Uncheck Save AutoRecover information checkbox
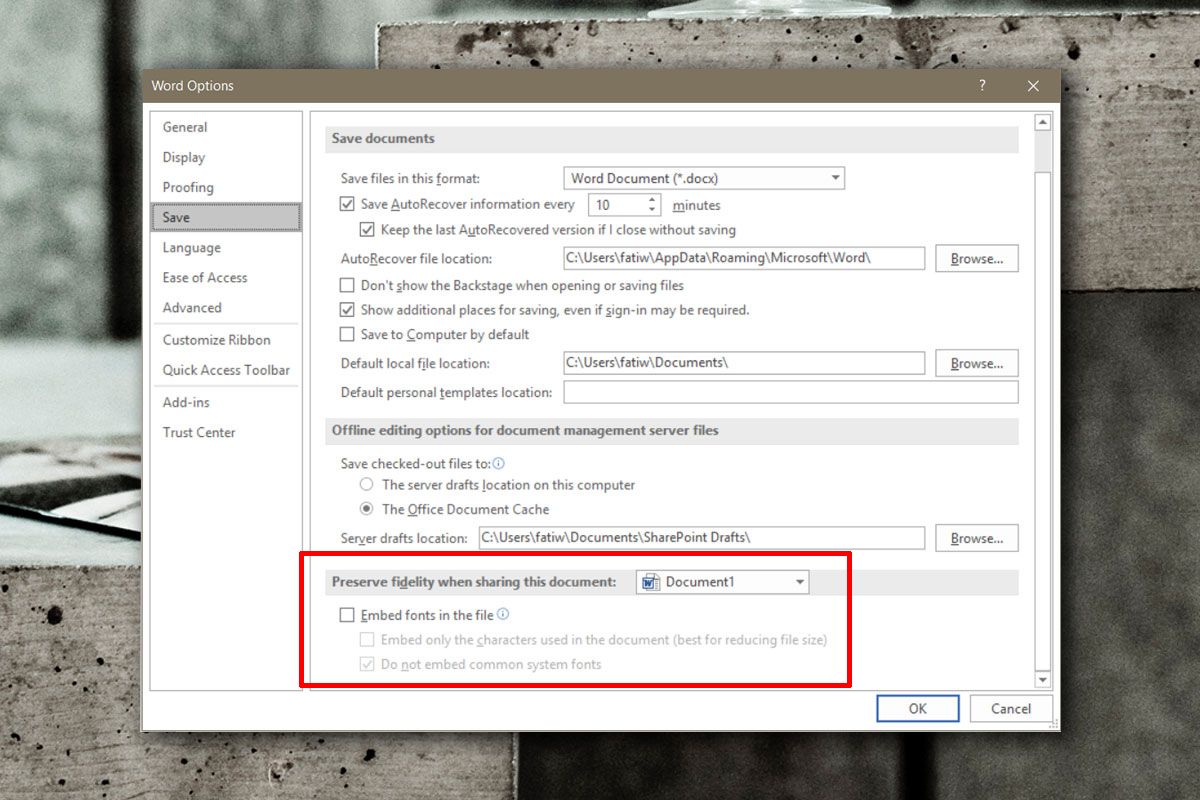The image size is (1200, 800). coord(347,204)
